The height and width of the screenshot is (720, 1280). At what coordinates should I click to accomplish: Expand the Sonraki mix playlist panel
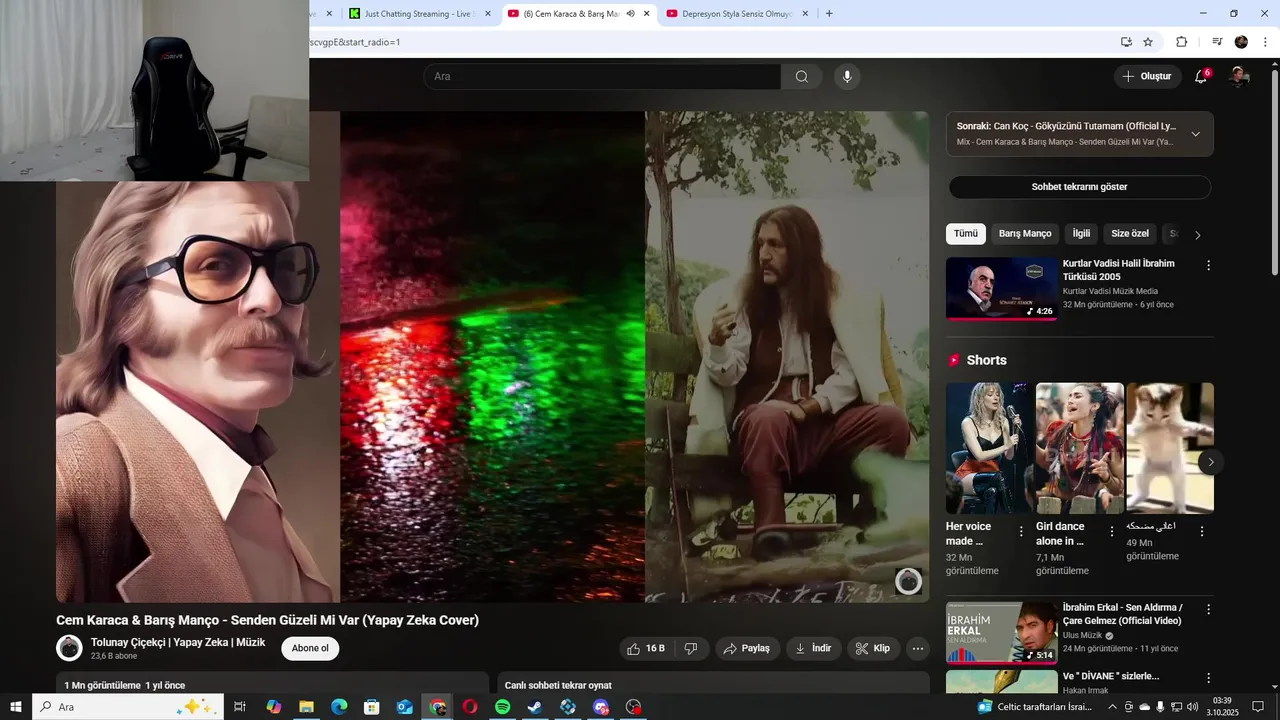1195,134
